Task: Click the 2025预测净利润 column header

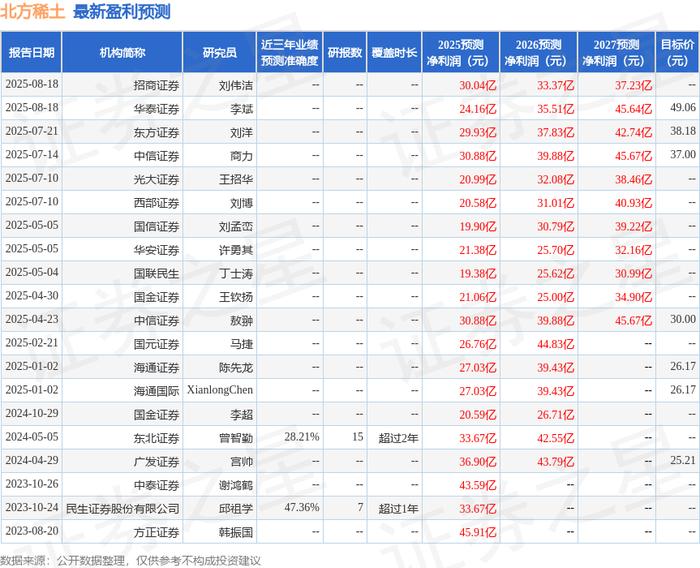Action: coord(461,52)
